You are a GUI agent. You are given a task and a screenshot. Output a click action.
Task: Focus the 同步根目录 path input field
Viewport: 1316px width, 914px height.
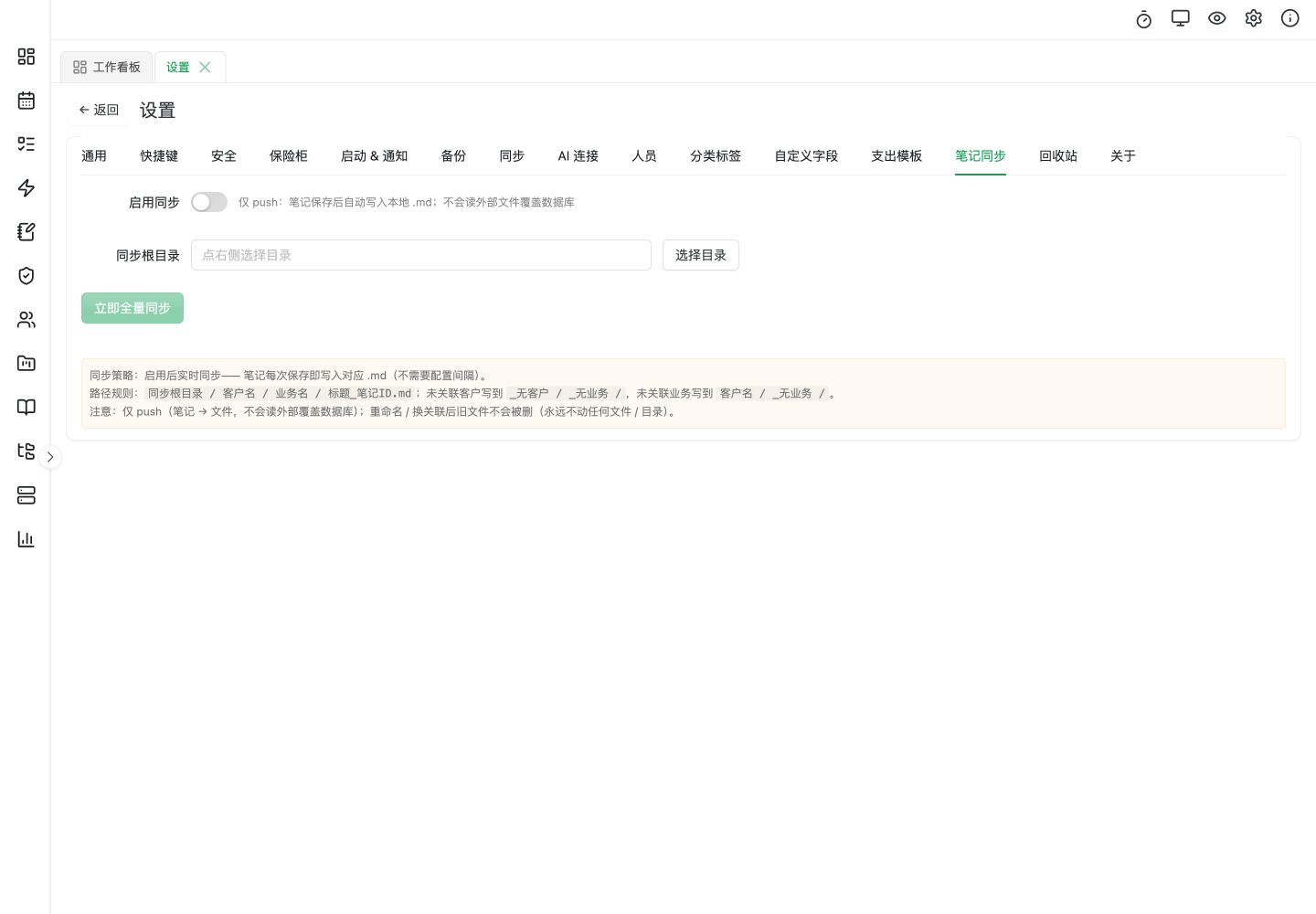click(421, 255)
